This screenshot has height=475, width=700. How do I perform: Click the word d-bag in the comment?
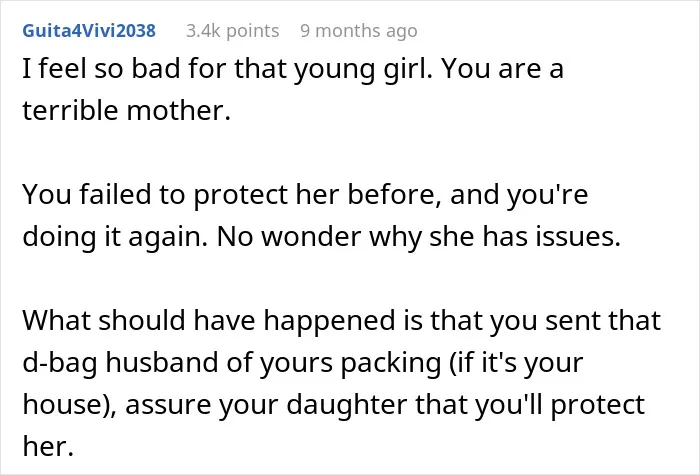point(60,363)
